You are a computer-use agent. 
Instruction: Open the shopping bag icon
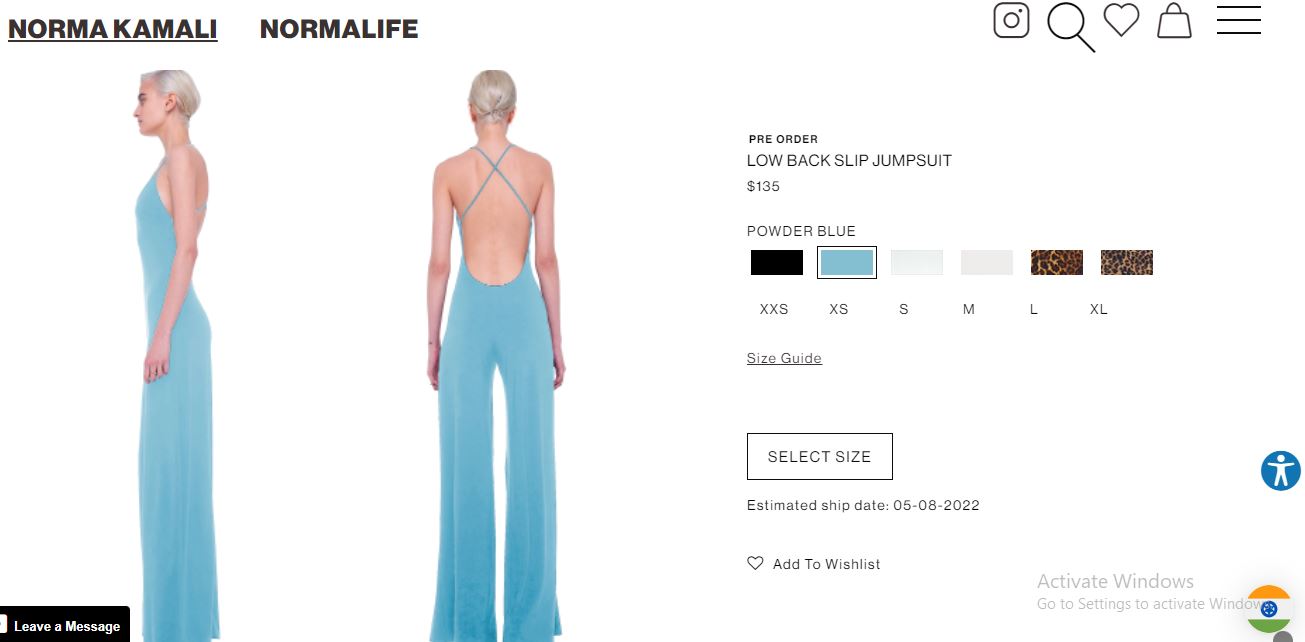pos(1174,21)
